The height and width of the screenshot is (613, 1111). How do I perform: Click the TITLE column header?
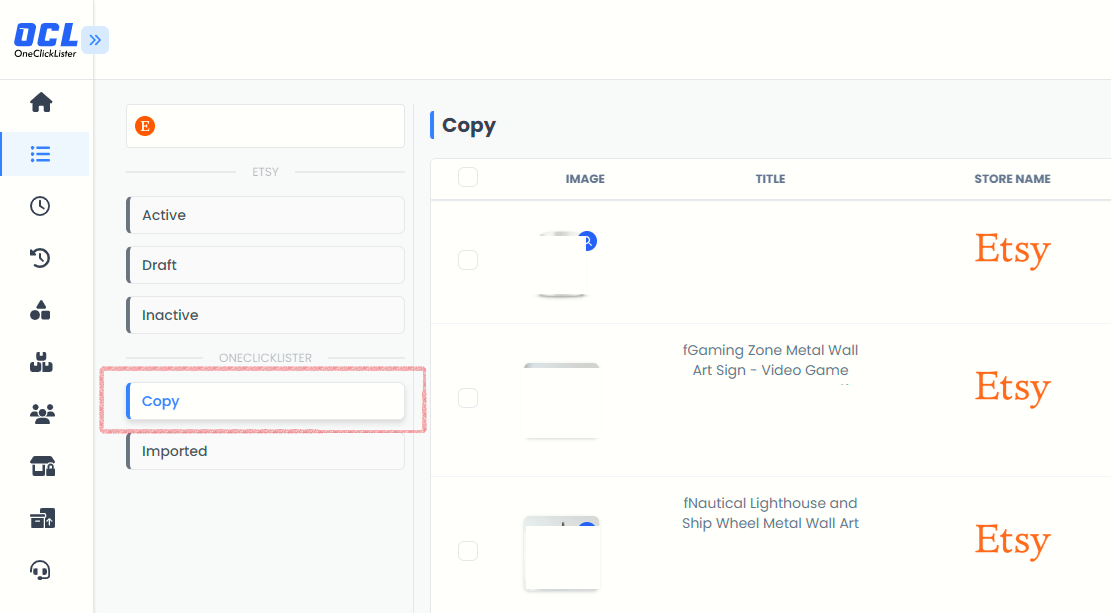(x=770, y=179)
